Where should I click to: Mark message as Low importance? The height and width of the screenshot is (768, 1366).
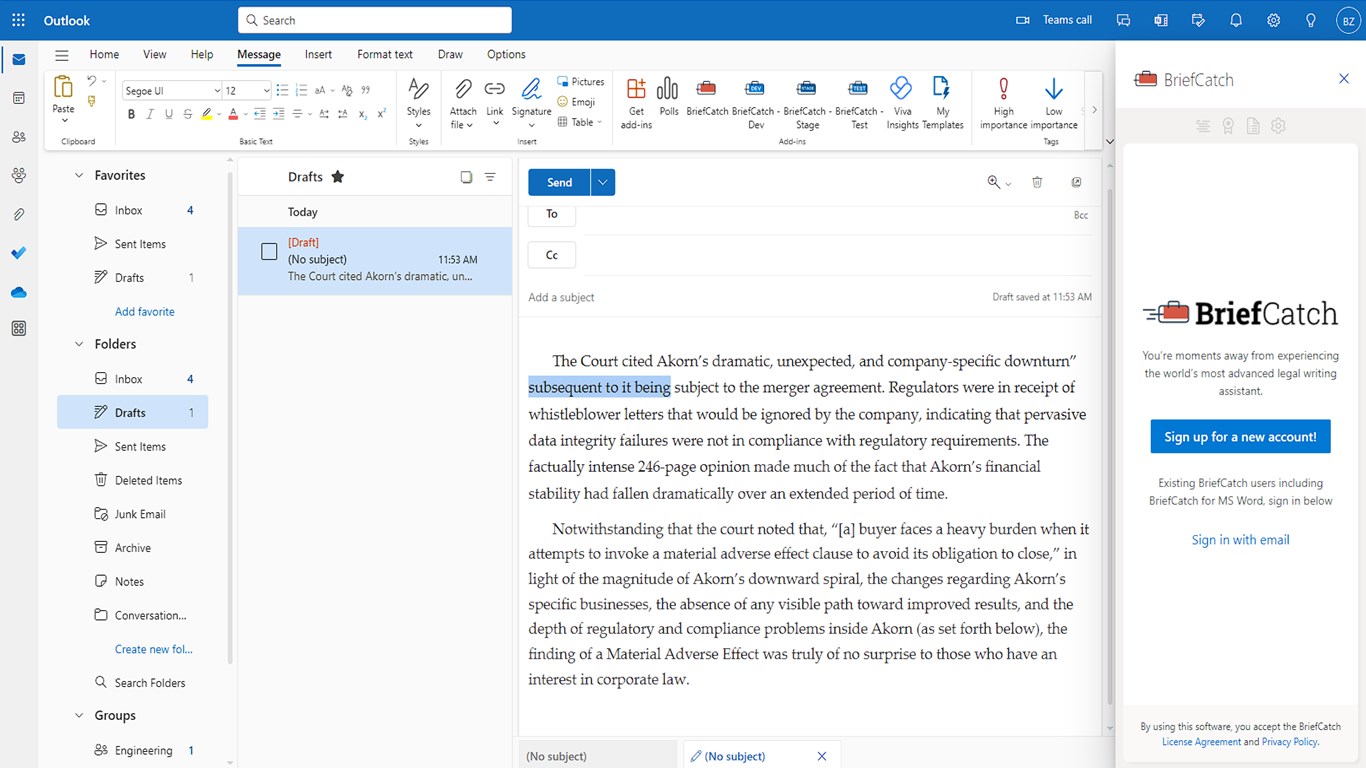pos(1054,103)
